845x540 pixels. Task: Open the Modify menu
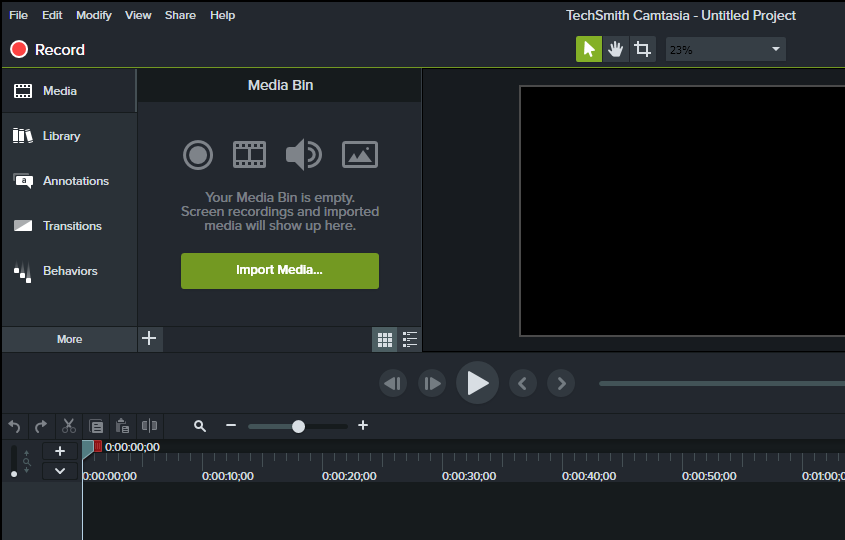click(x=94, y=15)
